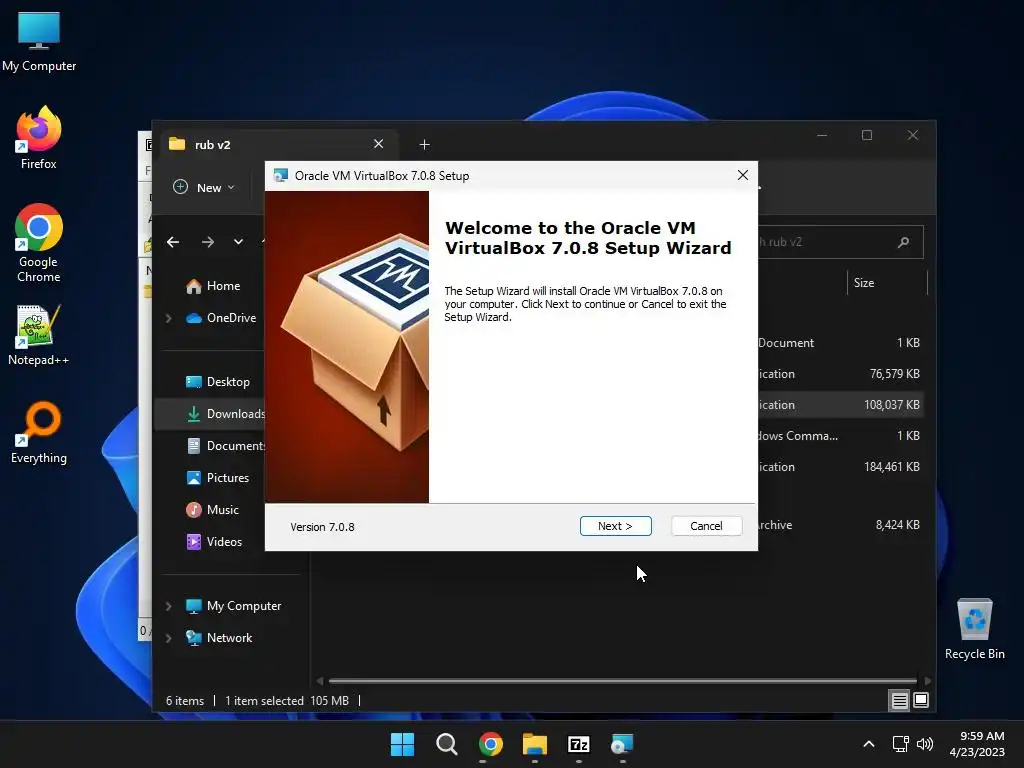
Task: Open Desktop in the navigation pane
Action: [x=217, y=382]
